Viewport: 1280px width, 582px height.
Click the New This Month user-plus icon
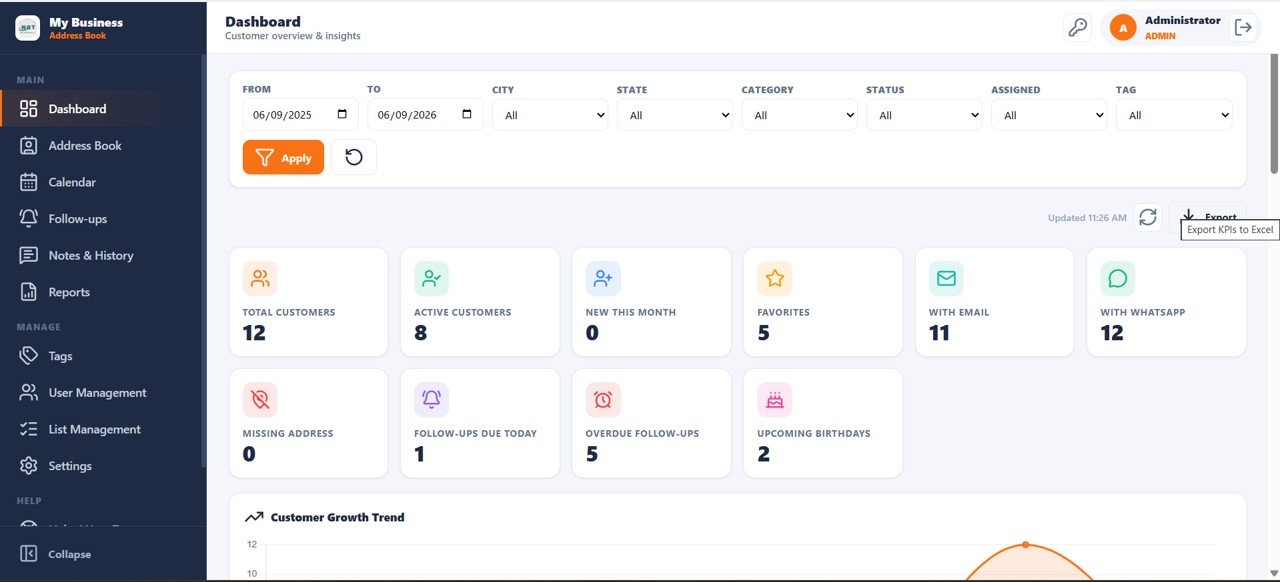pyautogui.click(x=603, y=279)
